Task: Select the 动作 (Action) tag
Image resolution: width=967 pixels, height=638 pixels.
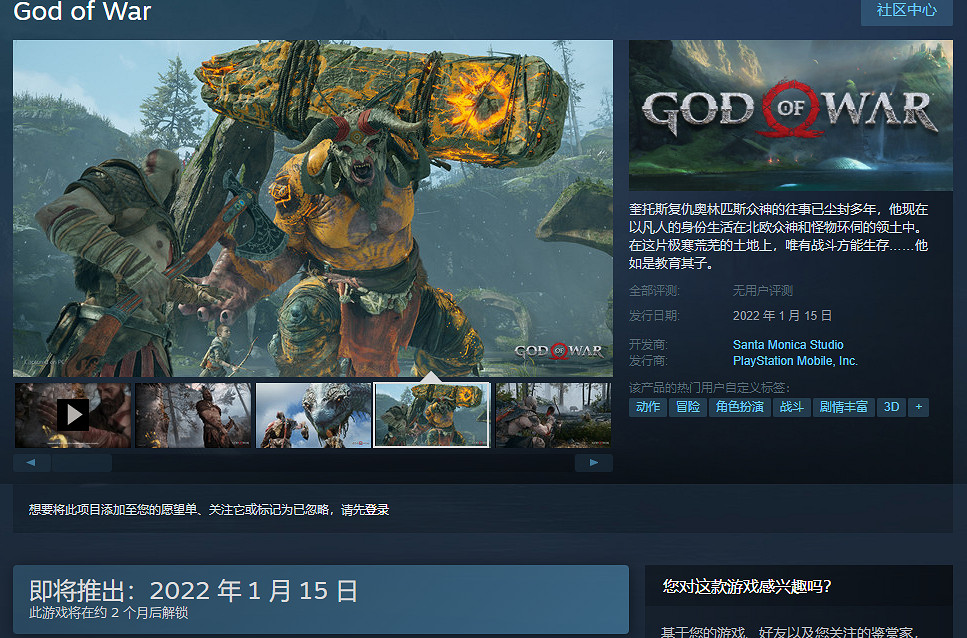Action: click(x=647, y=407)
